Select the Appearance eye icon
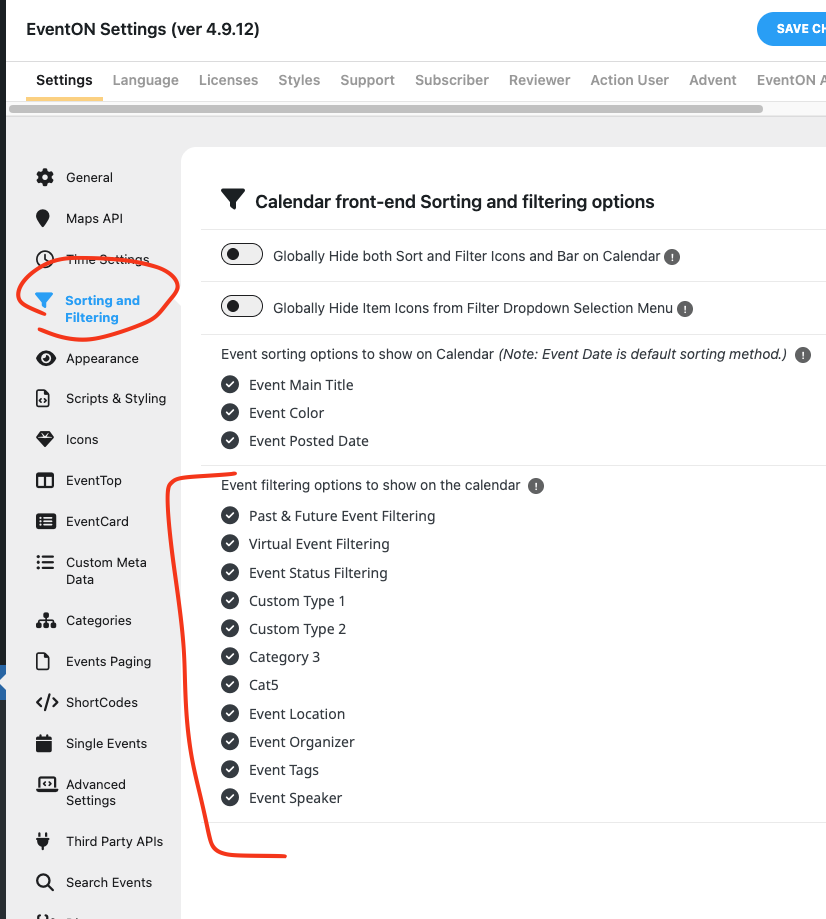Image resolution: width=826 pixels, height=919 pixels. pos(46,359)
